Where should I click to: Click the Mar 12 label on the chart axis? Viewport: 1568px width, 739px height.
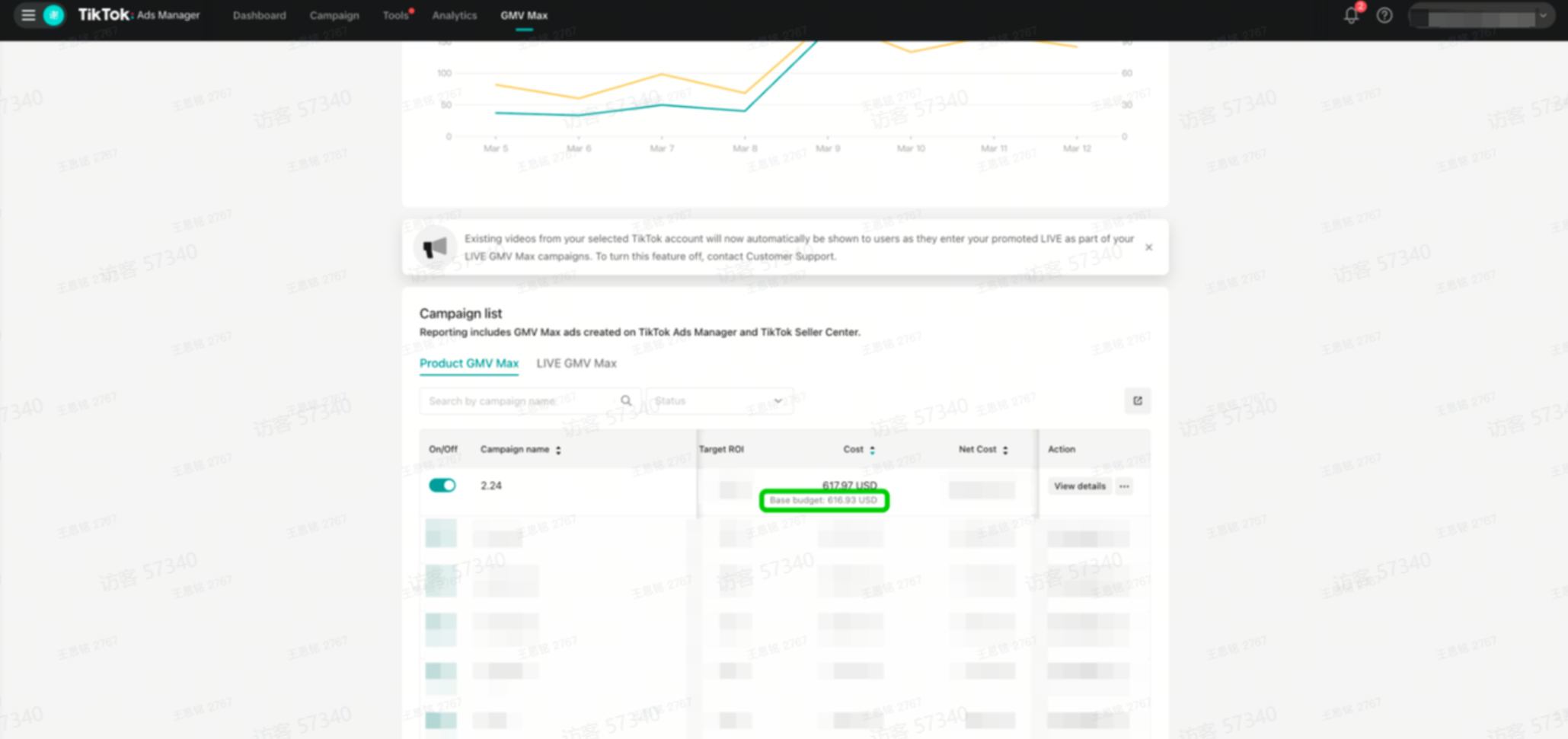pyautogui.click(x=1077, y=148)
